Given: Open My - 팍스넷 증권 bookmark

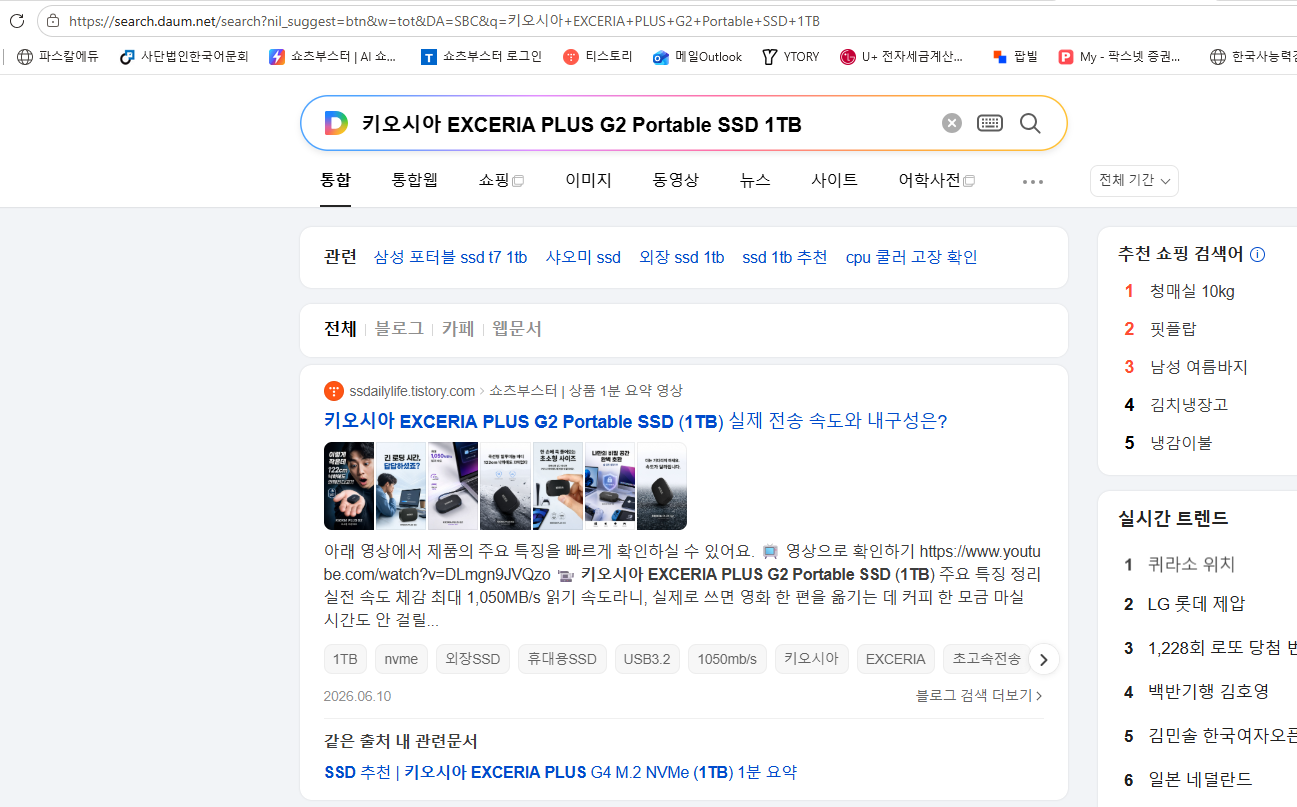Looking at the screenshot, I should [1120, 57].
